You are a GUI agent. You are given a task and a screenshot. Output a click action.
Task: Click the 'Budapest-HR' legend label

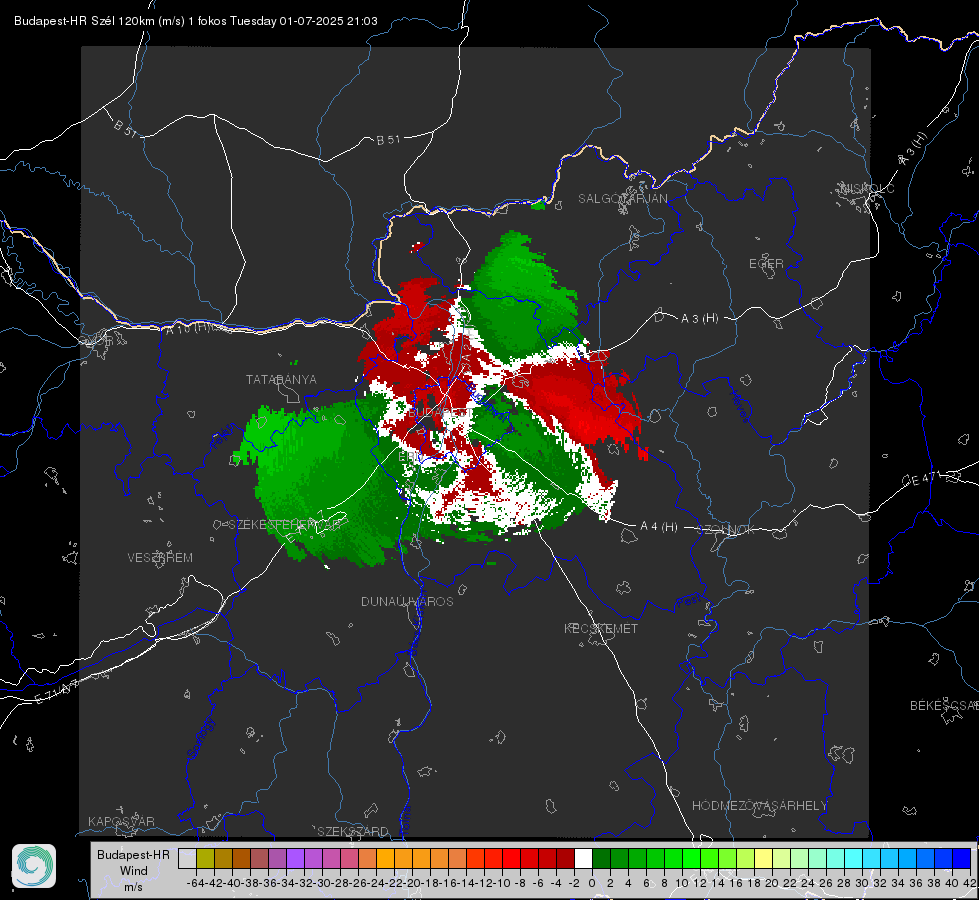[133, 854]
